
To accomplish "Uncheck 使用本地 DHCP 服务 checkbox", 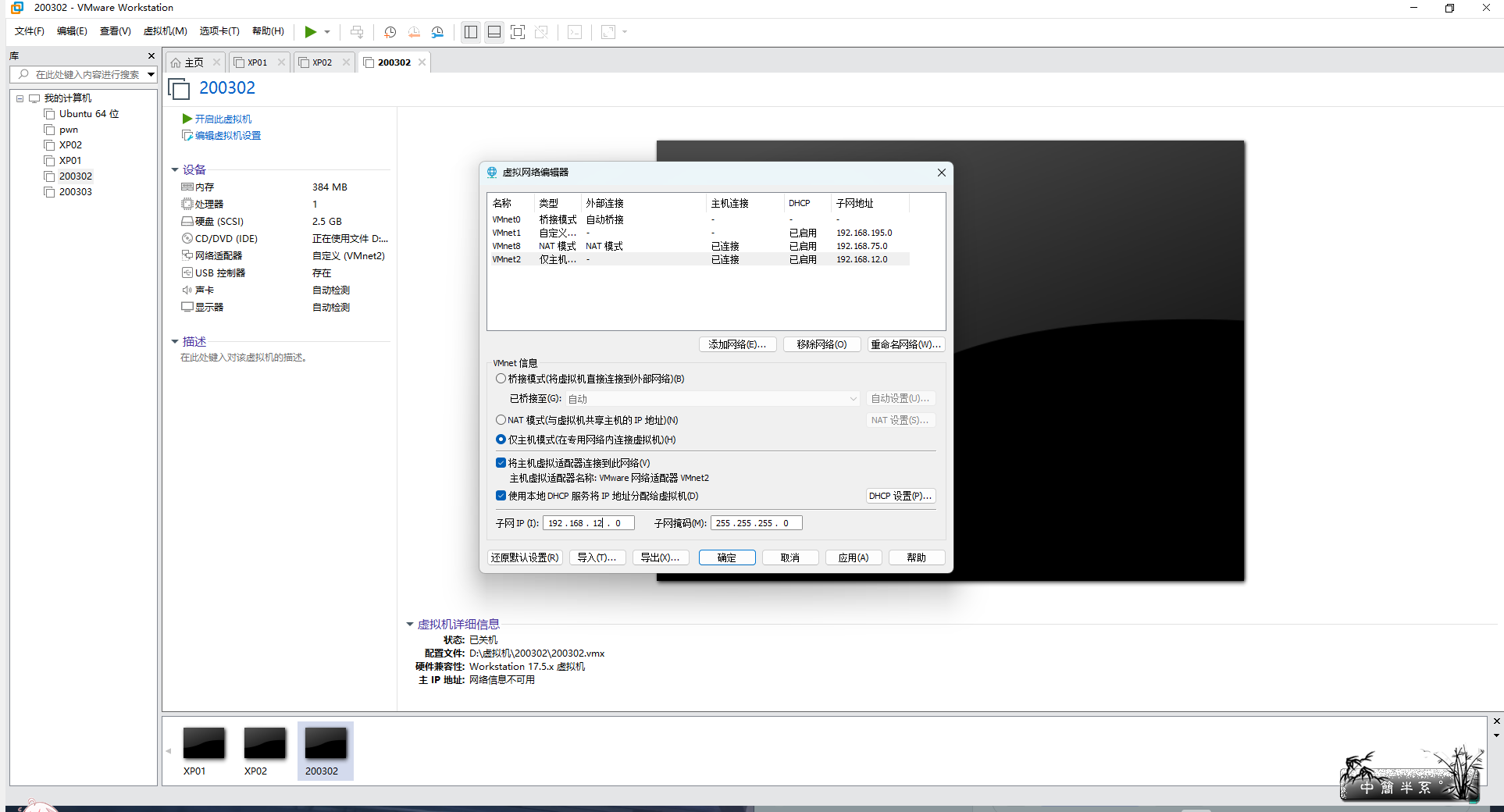I will pos(501,496).
